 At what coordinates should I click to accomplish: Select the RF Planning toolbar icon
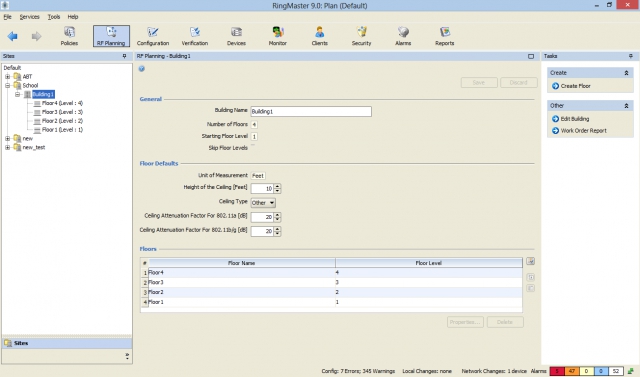click(111, 36)
